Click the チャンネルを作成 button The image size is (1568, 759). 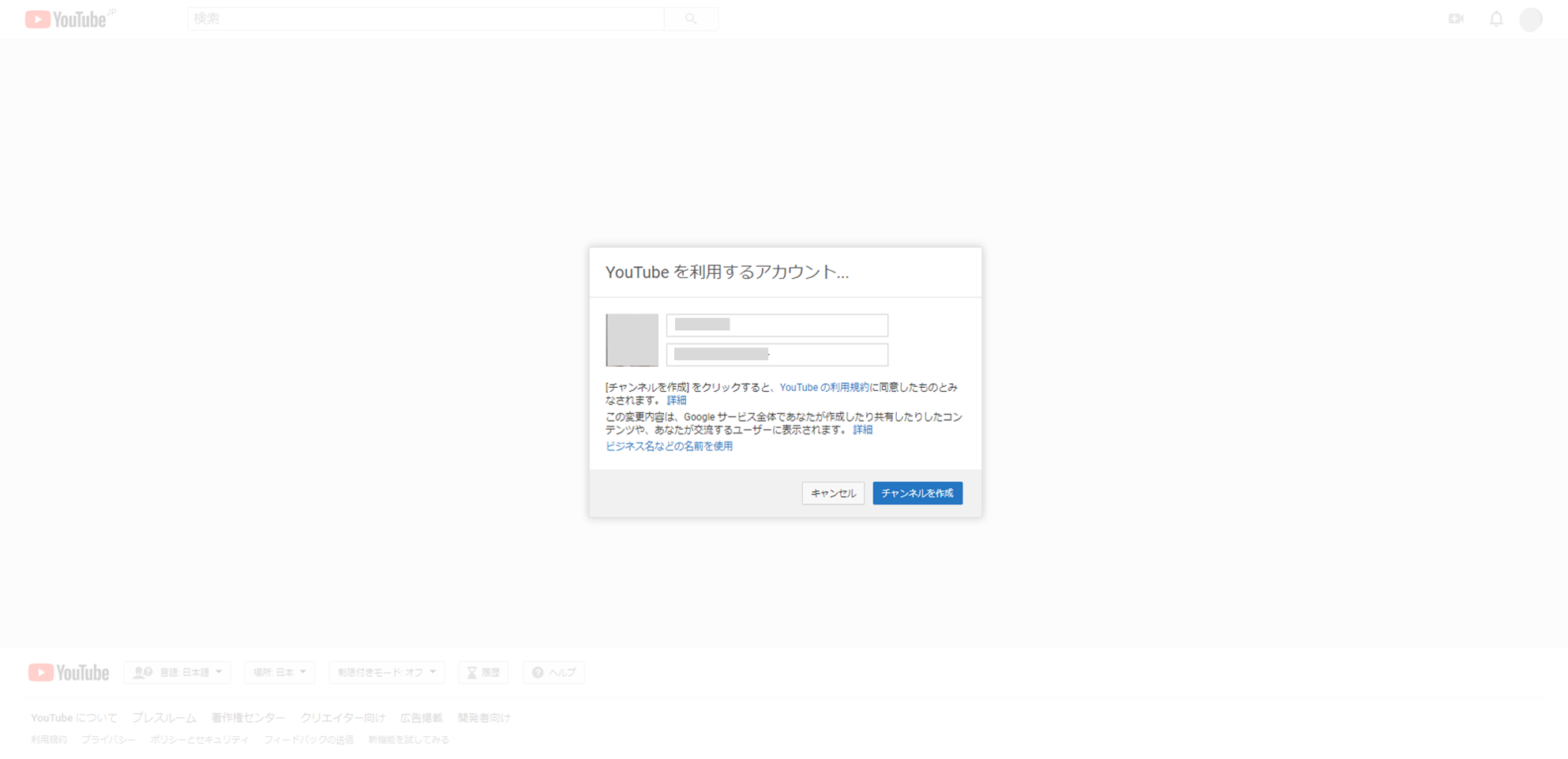pos(917,493)
